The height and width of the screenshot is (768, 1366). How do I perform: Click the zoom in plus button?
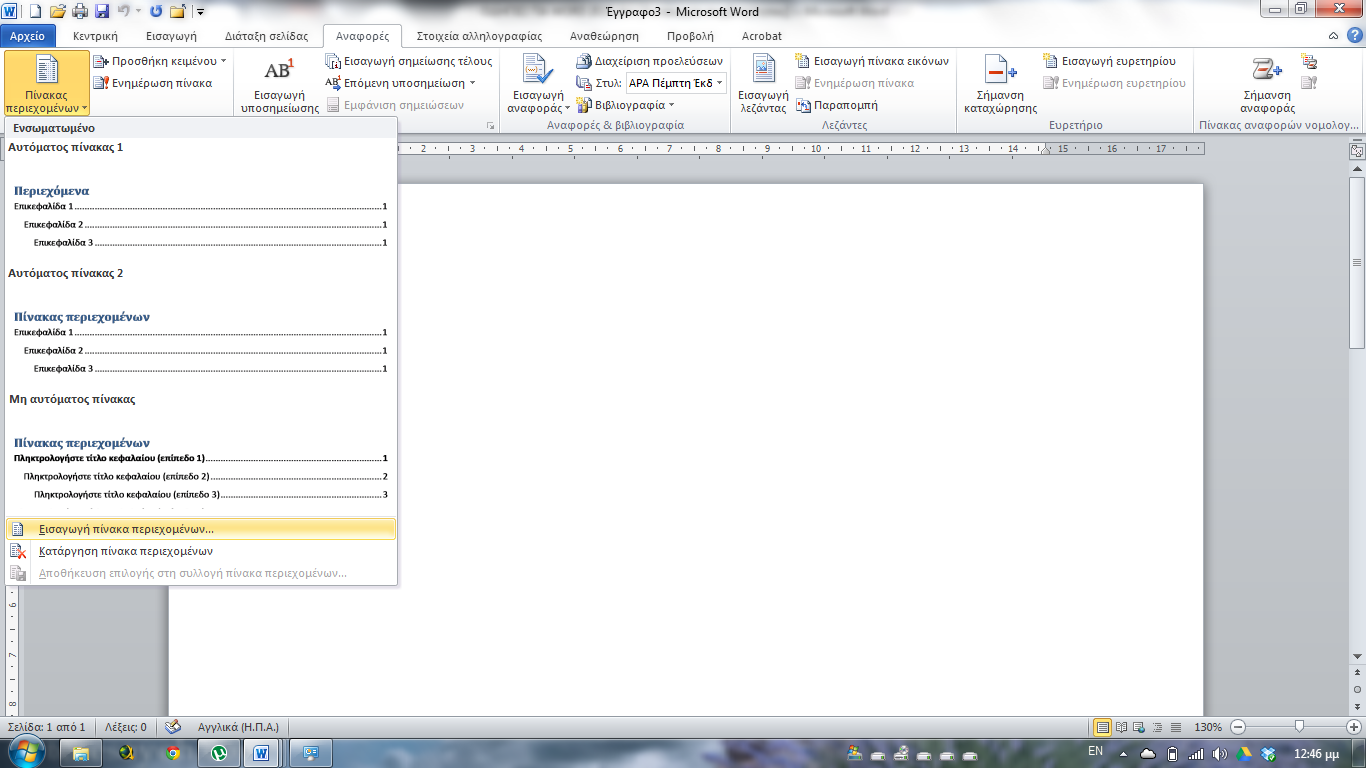point(1354,727)
